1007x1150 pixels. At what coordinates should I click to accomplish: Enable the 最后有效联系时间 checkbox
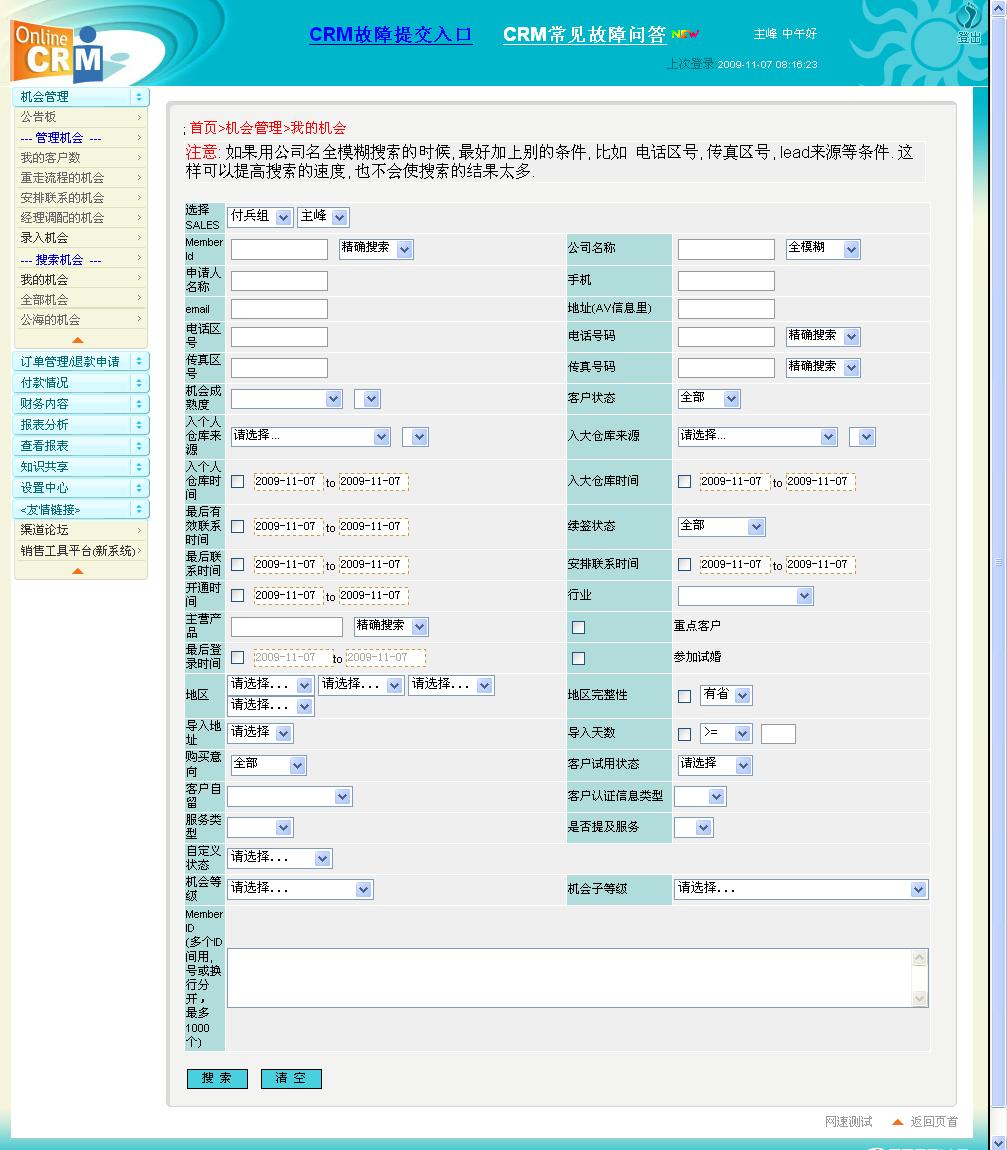coord(238,527)
